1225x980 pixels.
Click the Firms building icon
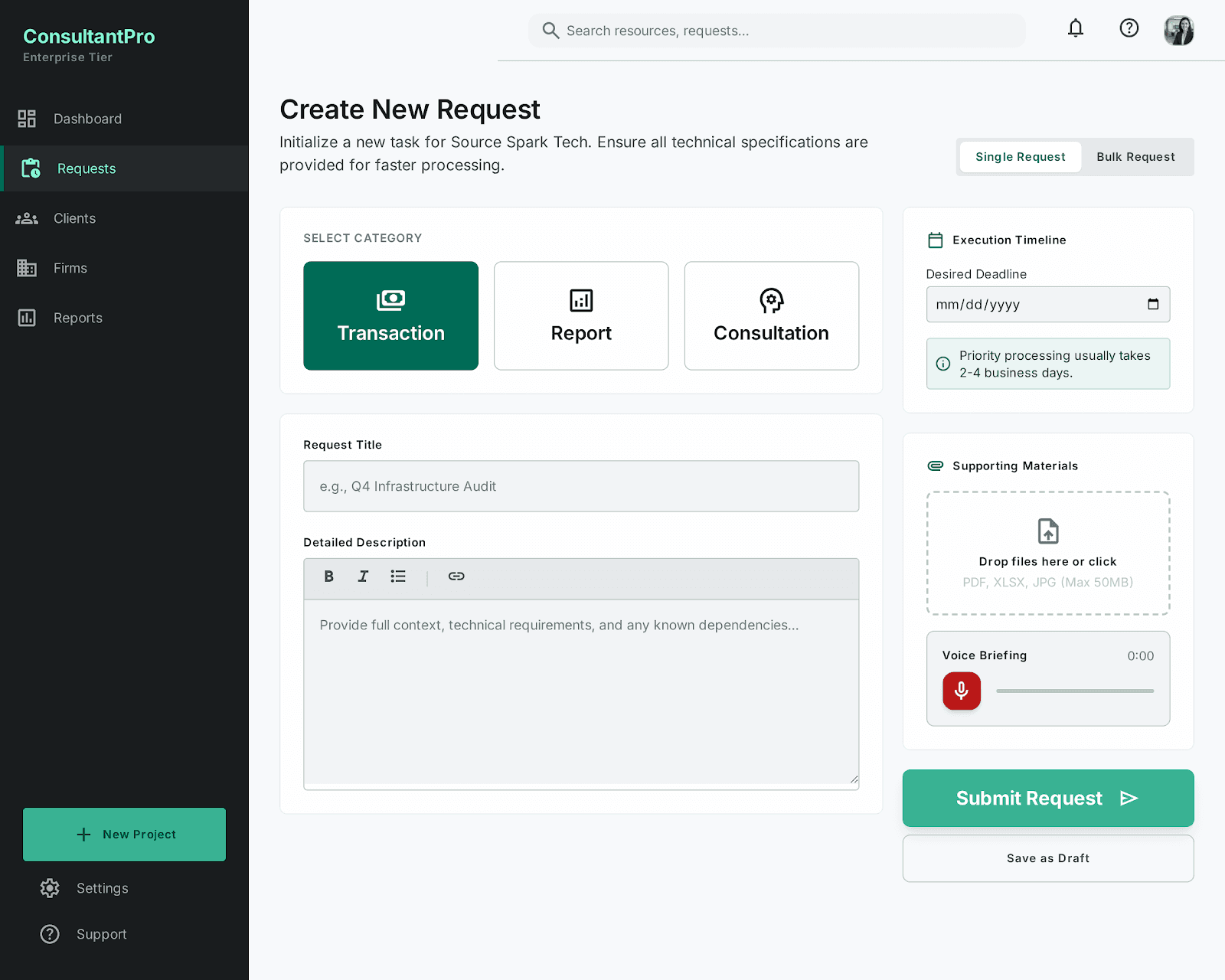27,268
